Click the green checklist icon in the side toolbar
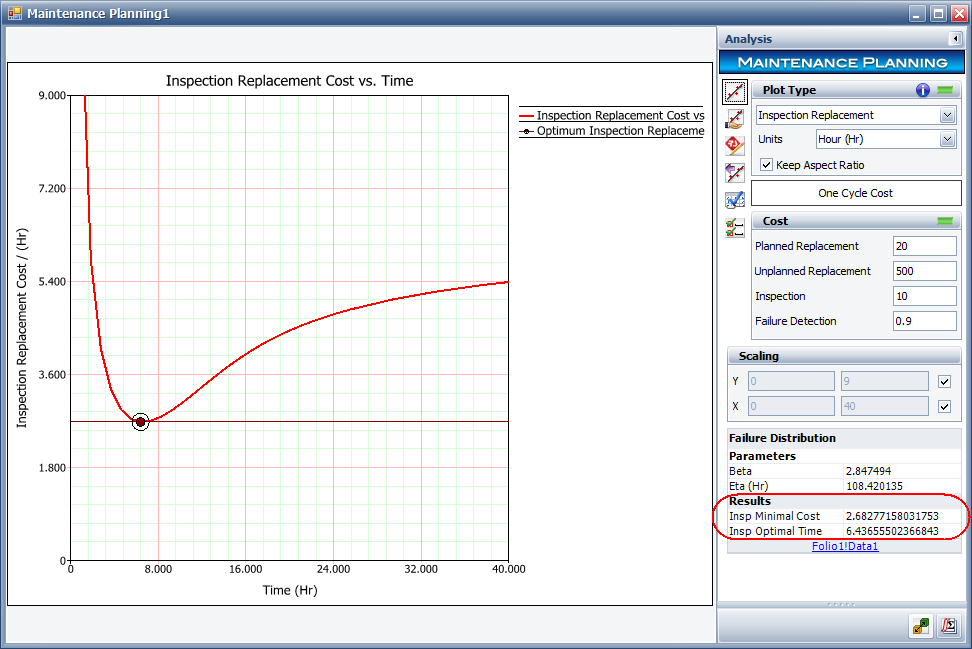Viewport: 972px width, 649px height. [x=735, y=227]
